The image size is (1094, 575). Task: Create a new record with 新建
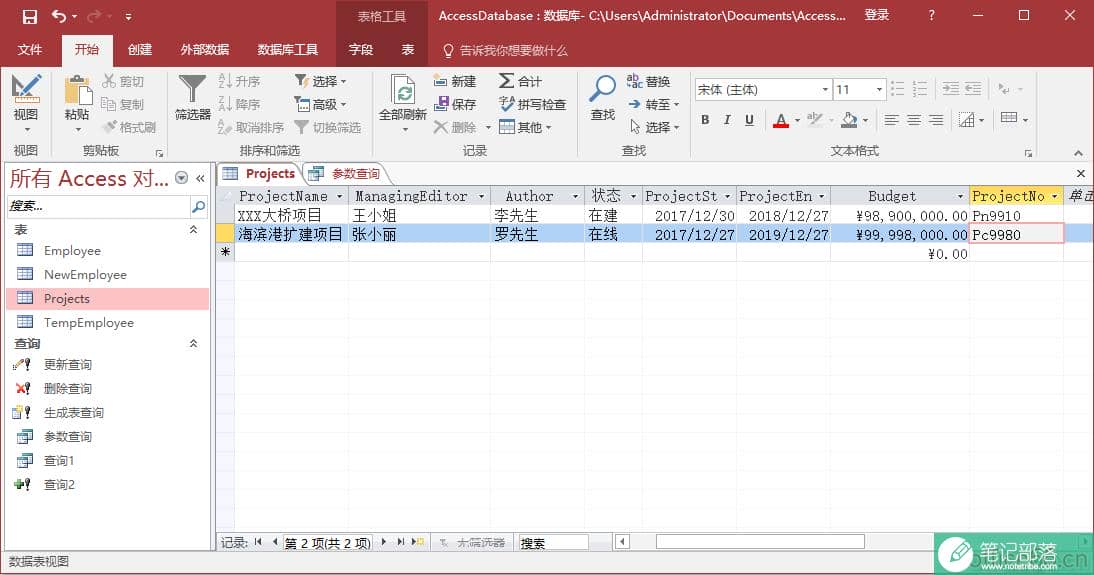pyautogui.click(x=455, y=81)
